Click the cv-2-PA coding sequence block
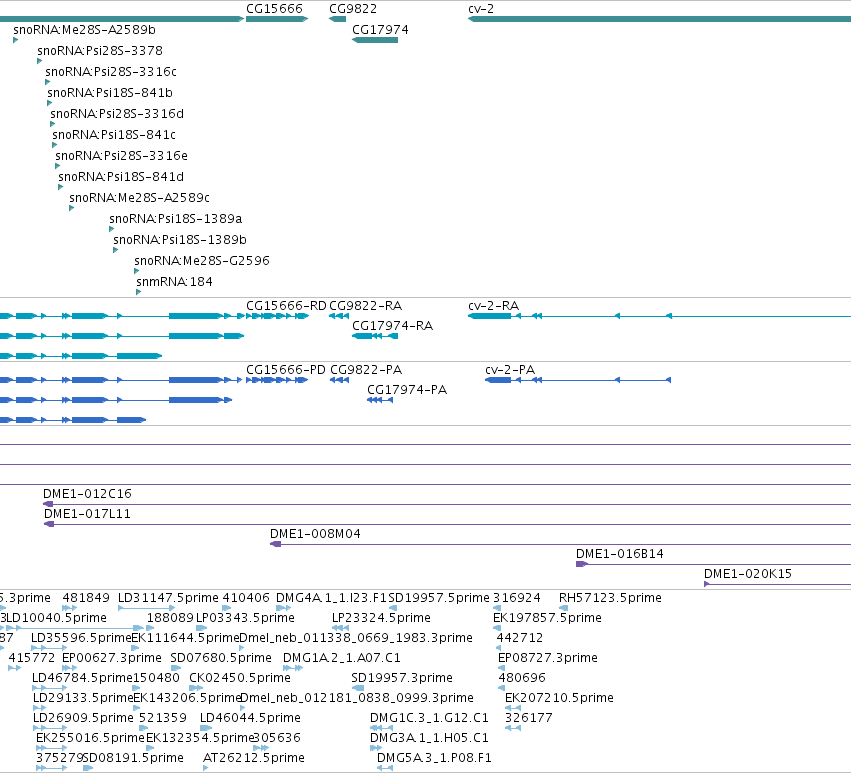Viewport: 851px width, 773px height. click(498, 380)
